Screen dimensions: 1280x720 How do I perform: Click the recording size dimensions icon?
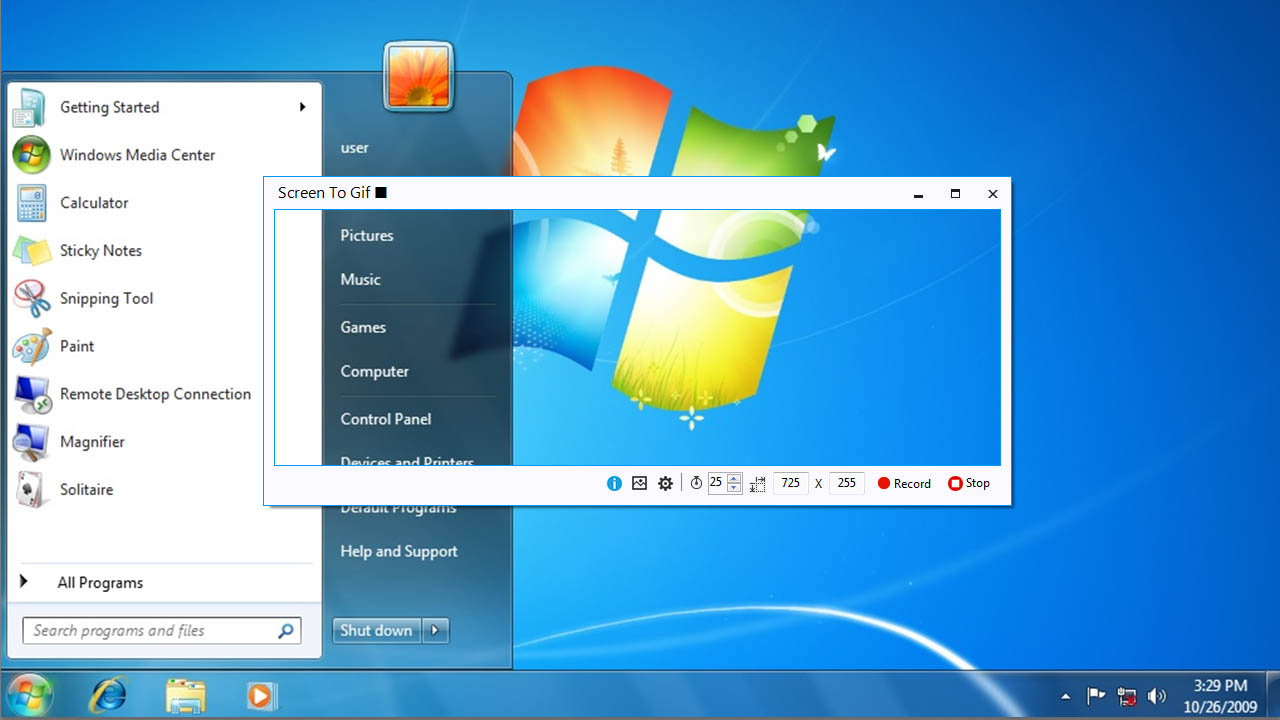coord(757,484)
